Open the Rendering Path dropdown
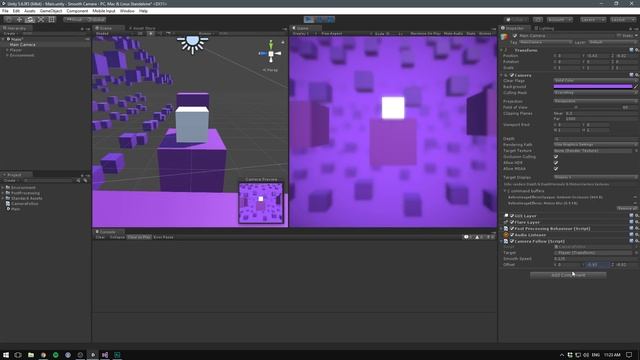 pos(596,144)
